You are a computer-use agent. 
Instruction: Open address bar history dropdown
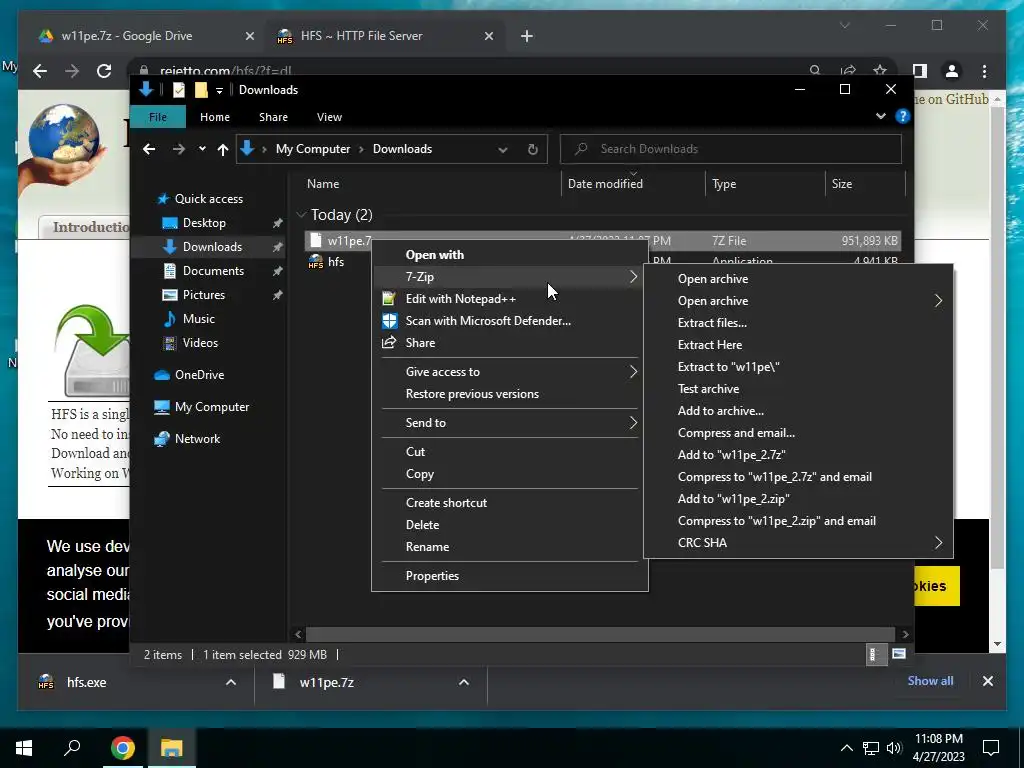pos(503,149)
